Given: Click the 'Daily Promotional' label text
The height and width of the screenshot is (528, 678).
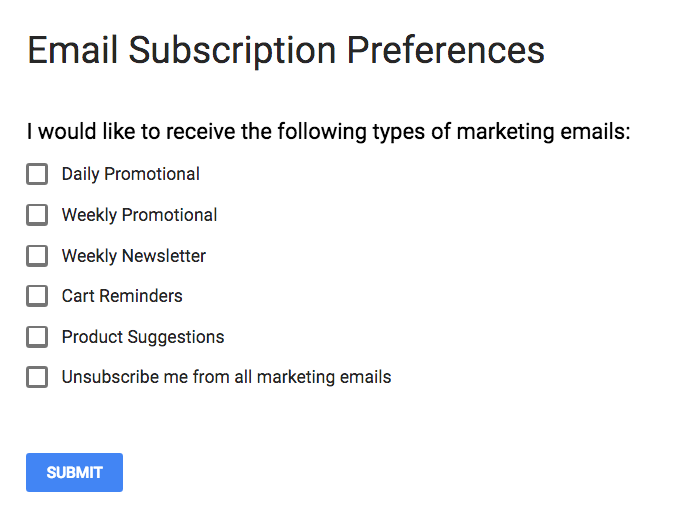Looking at the screenshot, I should 130,174.
